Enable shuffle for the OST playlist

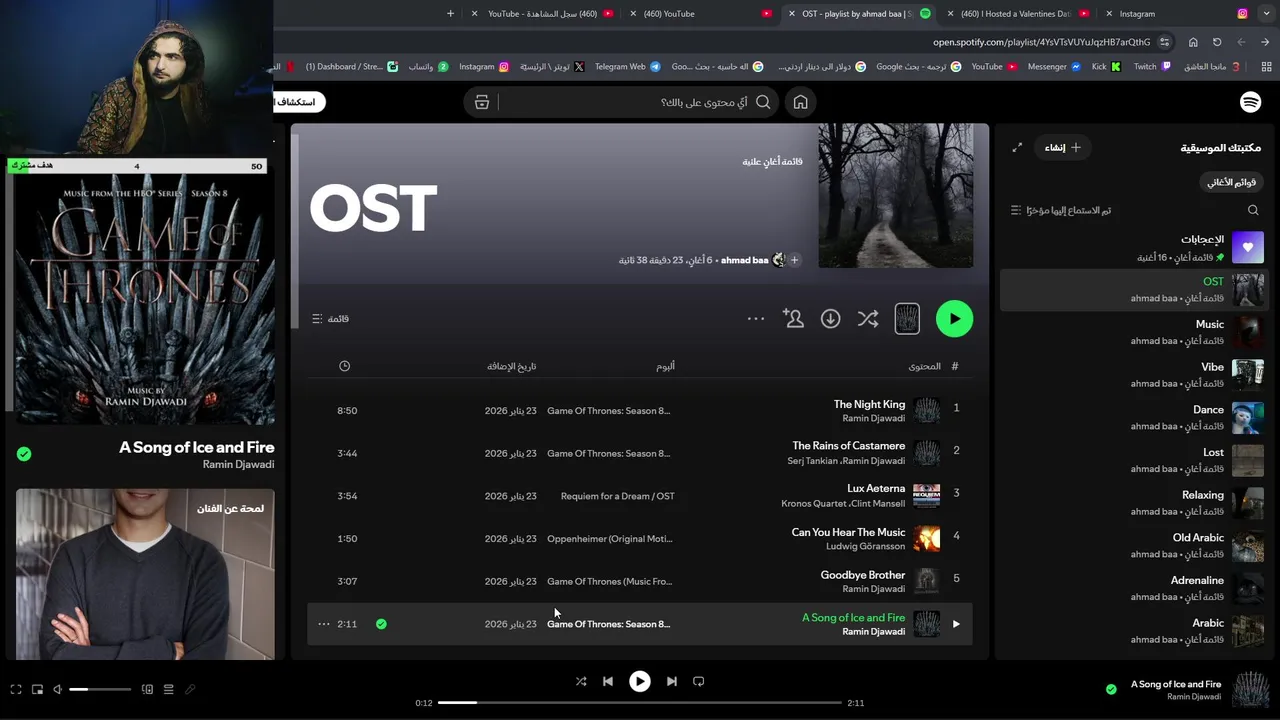click(x=868, y=319)
